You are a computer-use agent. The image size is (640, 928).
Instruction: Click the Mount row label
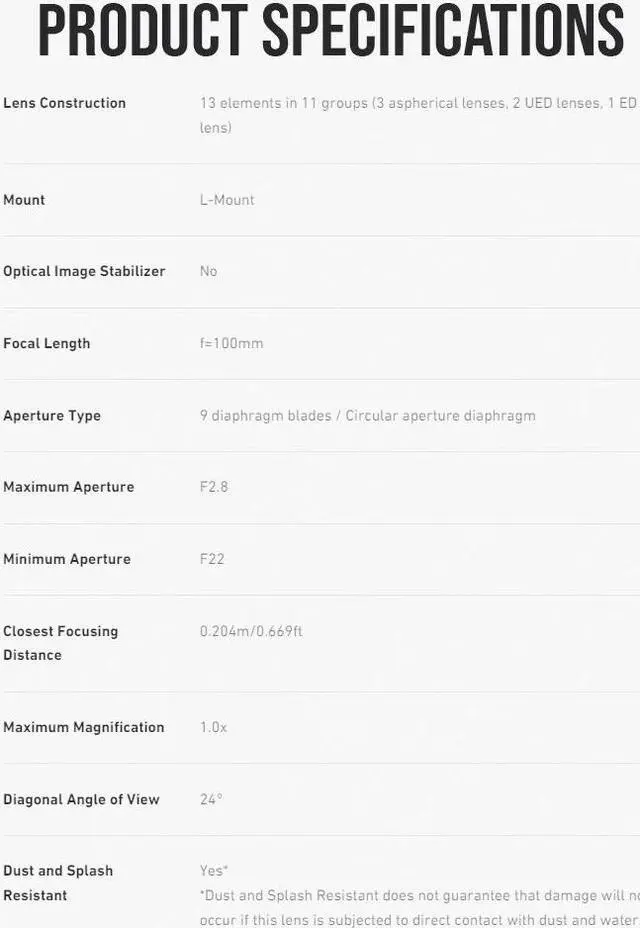(x=24, y=200)
